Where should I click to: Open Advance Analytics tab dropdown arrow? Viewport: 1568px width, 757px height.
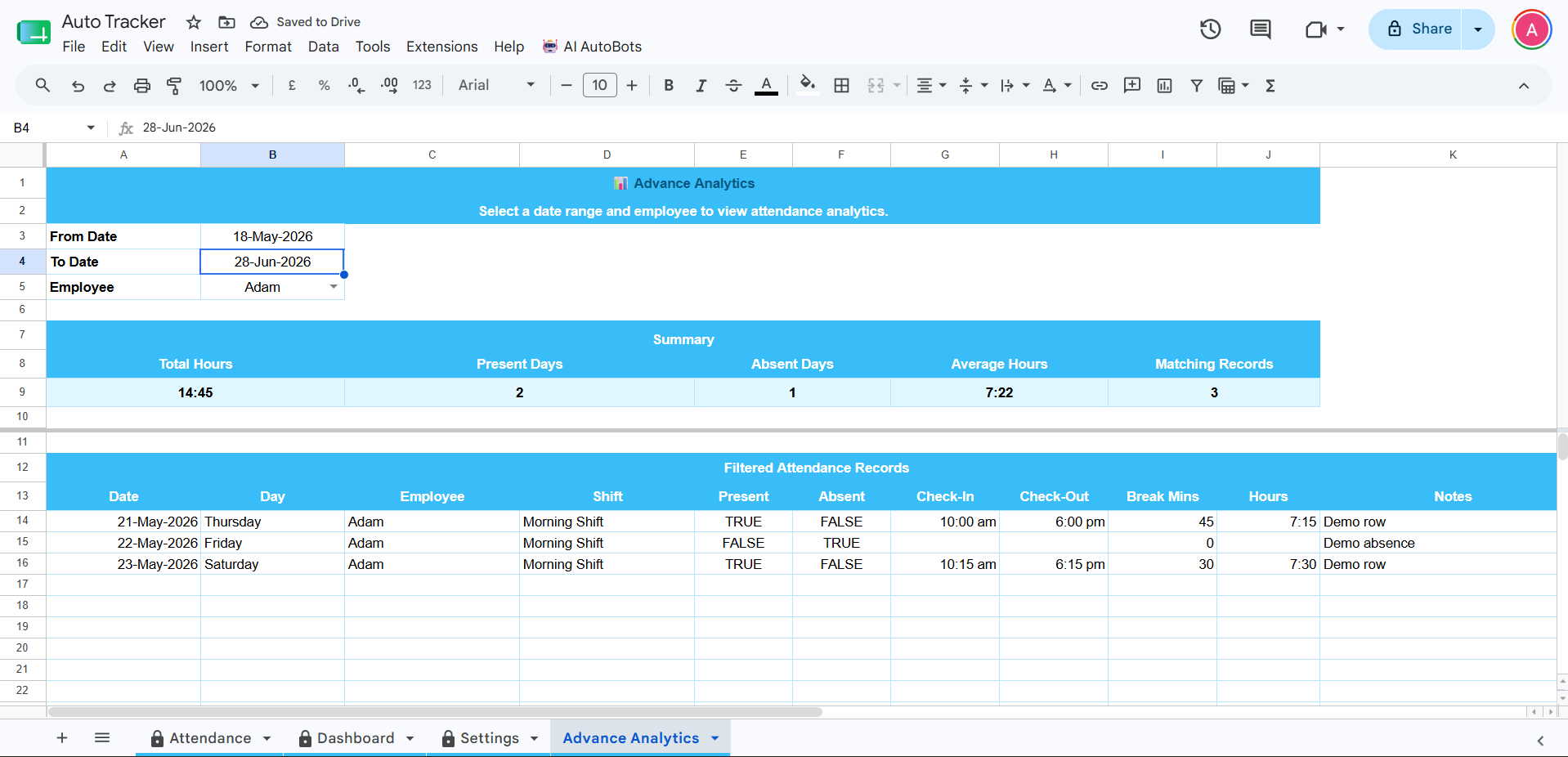coord(715,738)
